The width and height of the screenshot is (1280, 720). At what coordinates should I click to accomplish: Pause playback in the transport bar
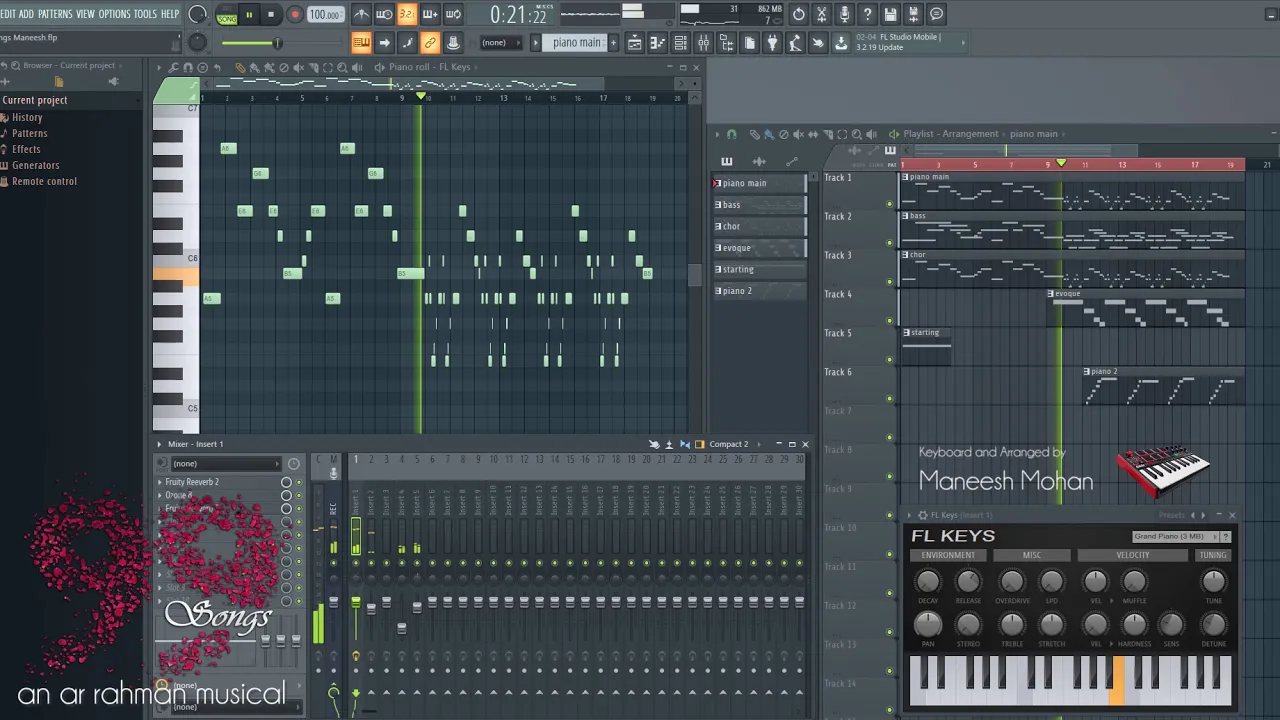tap(248, 14)
